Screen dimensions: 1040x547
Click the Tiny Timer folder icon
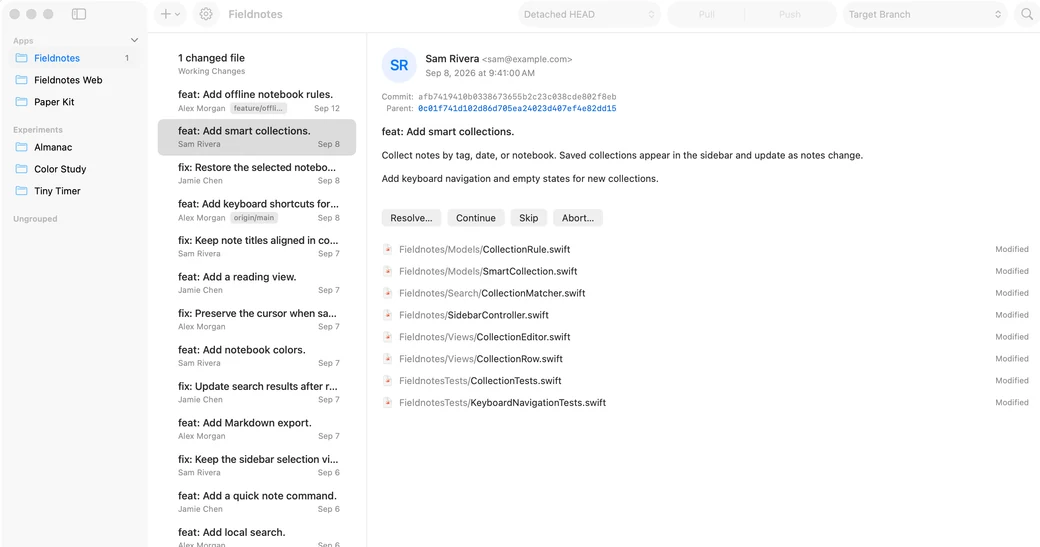[22, 191]
